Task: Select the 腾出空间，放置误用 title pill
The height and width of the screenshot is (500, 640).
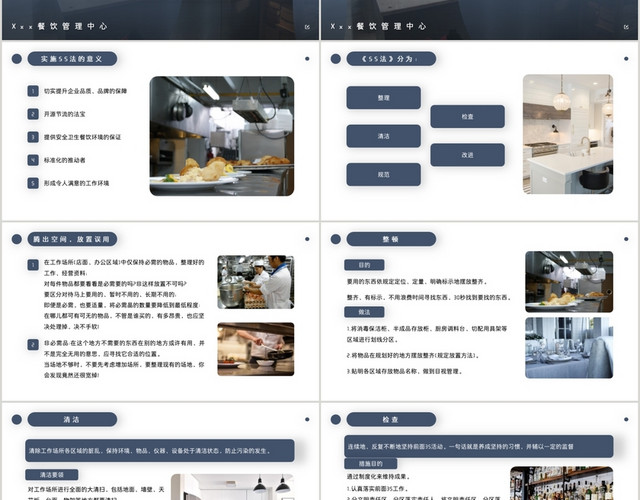Action: pyautogui.click(x=72, y=239)
